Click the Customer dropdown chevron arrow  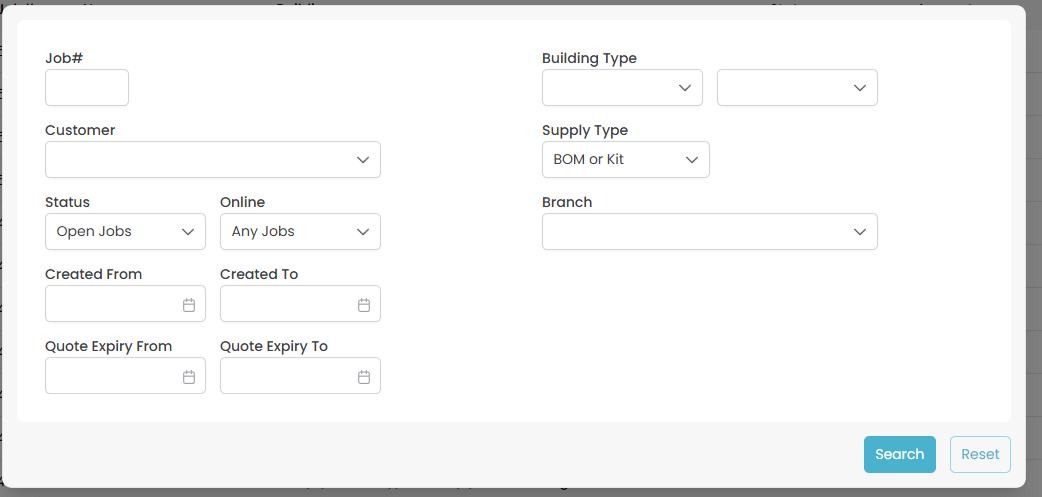point(363,160)
